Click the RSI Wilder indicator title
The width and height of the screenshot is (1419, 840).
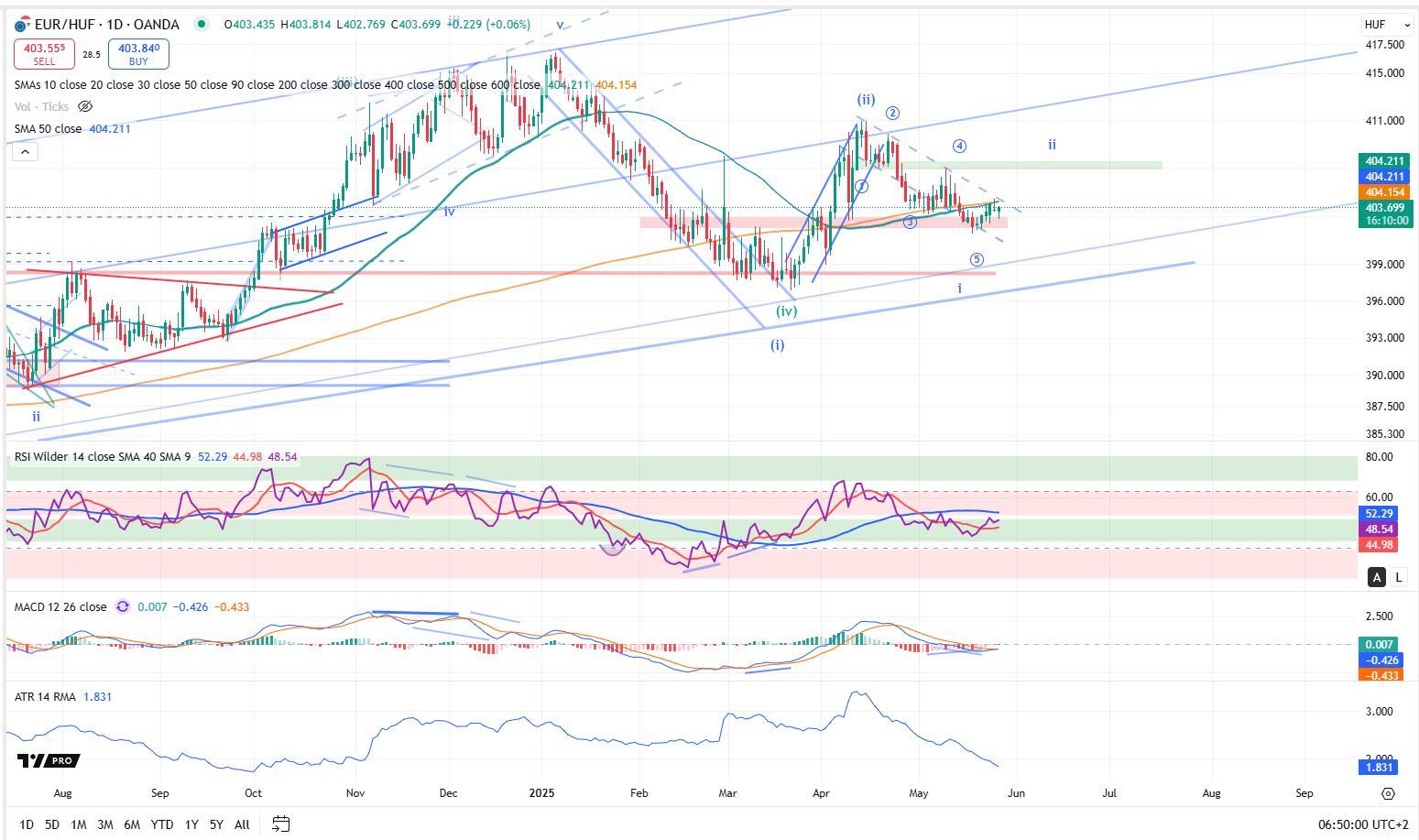[103, 456]
